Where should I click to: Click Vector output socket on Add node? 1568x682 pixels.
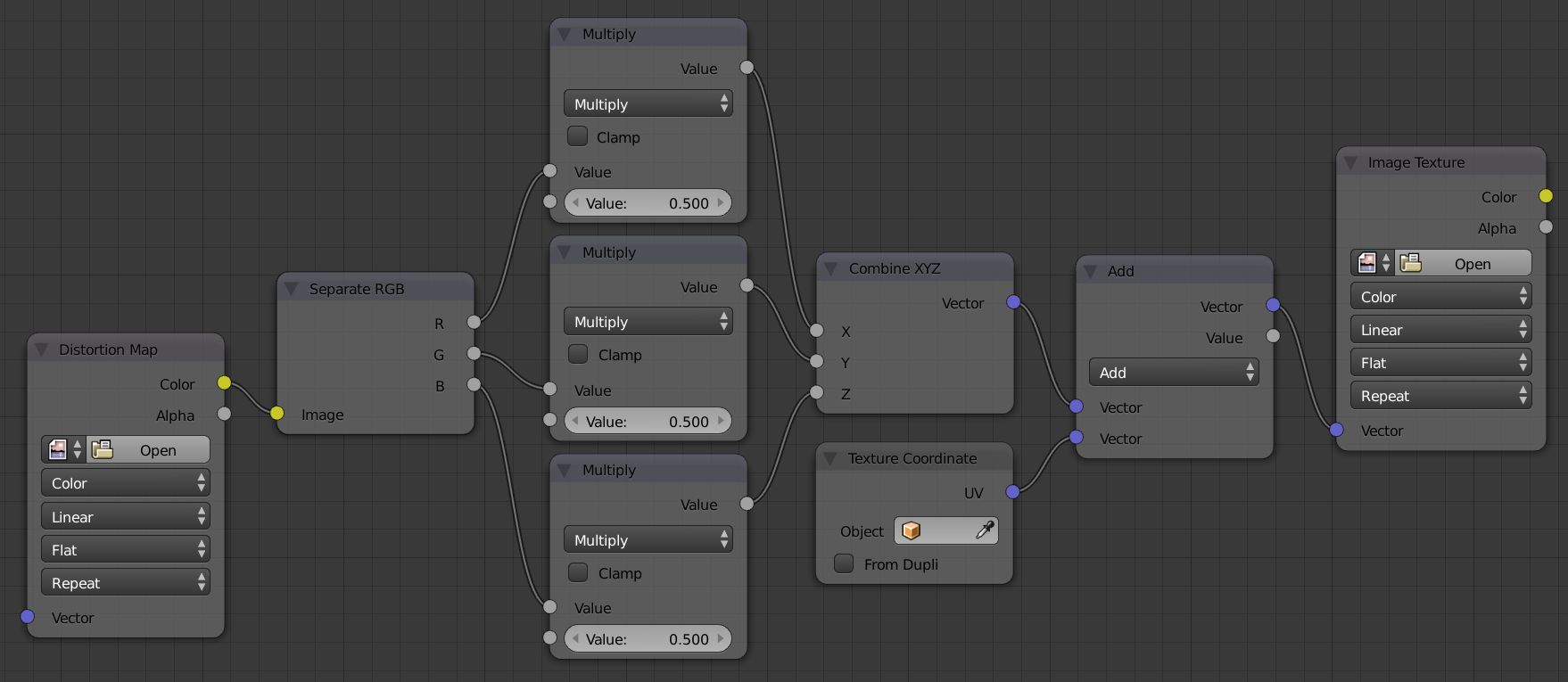point(1273,305)
